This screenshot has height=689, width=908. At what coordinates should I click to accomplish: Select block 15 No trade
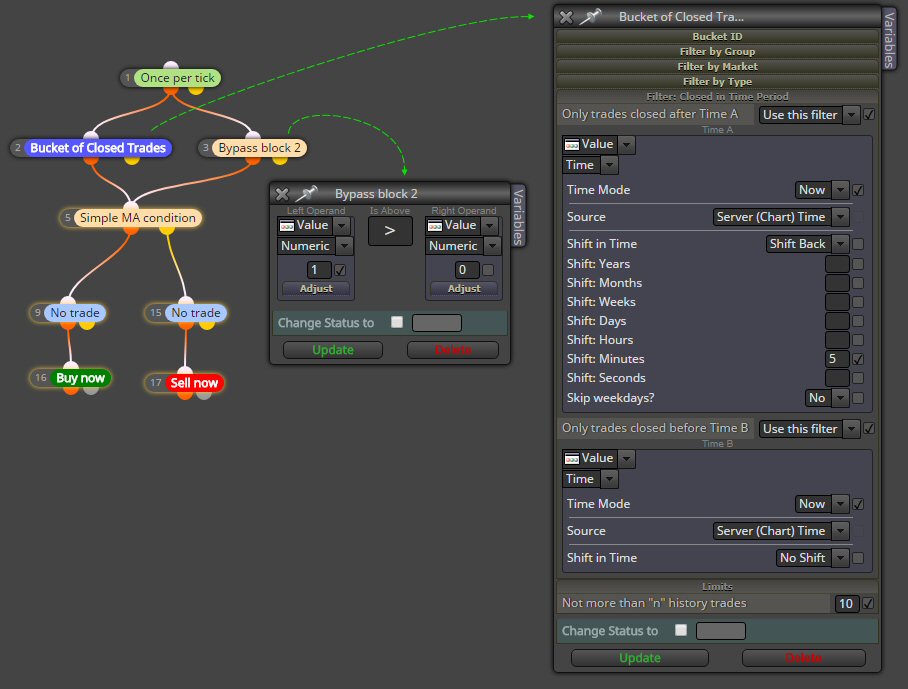tap(196, 313)
